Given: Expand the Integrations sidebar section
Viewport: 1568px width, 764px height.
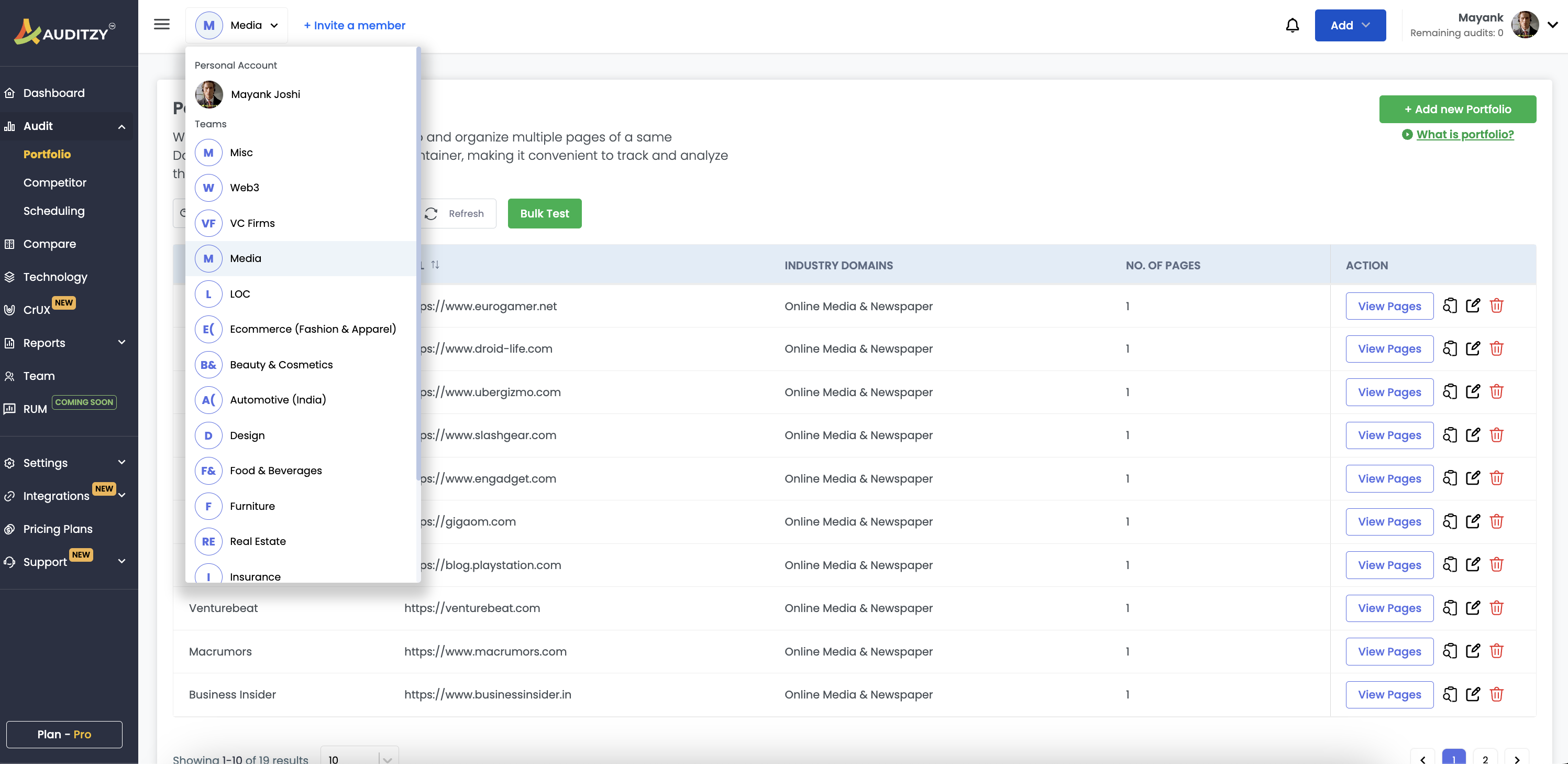Looking at the screenshot, I should click(x=122, y=495).
